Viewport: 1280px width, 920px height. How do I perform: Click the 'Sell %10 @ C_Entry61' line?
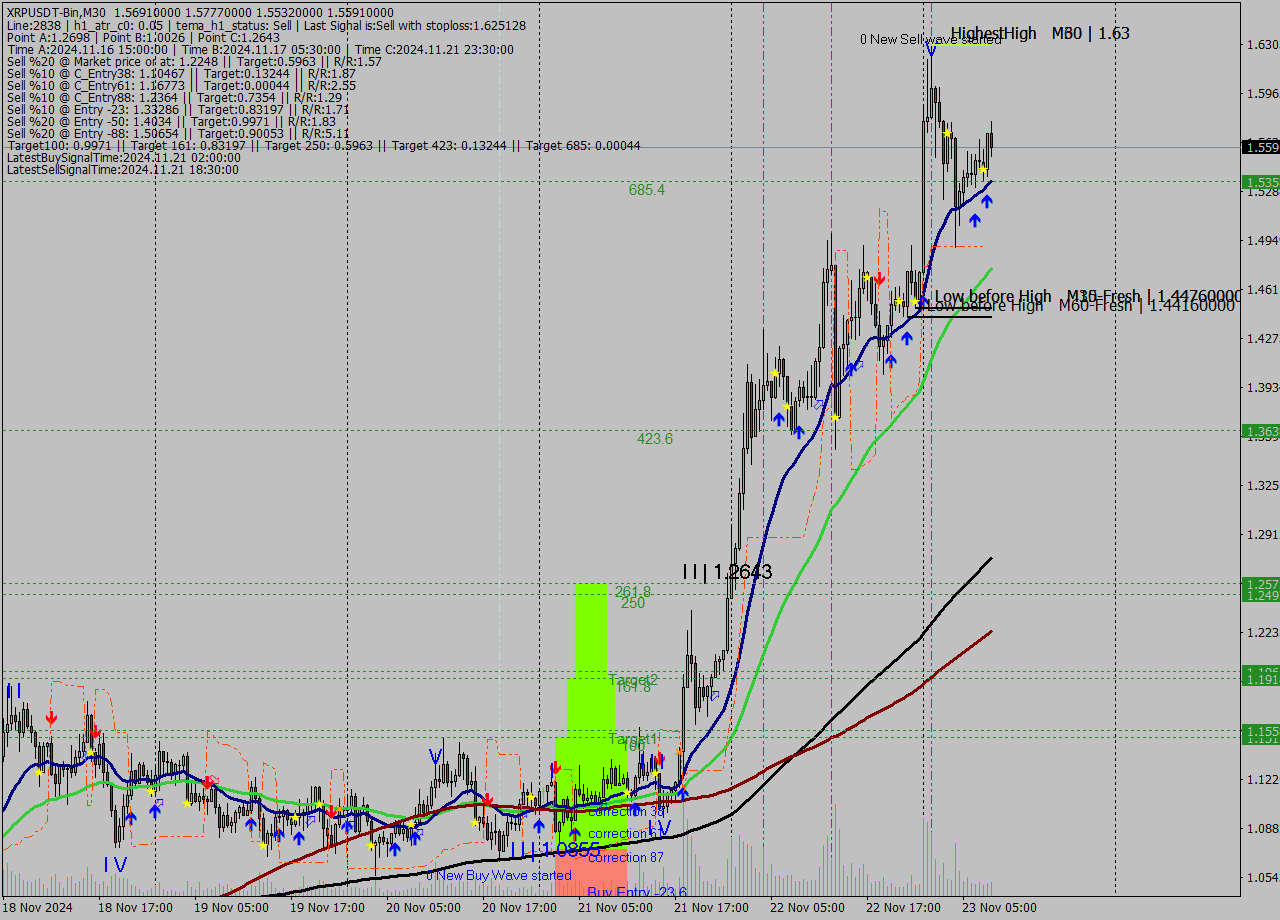(x=181, y=85)
